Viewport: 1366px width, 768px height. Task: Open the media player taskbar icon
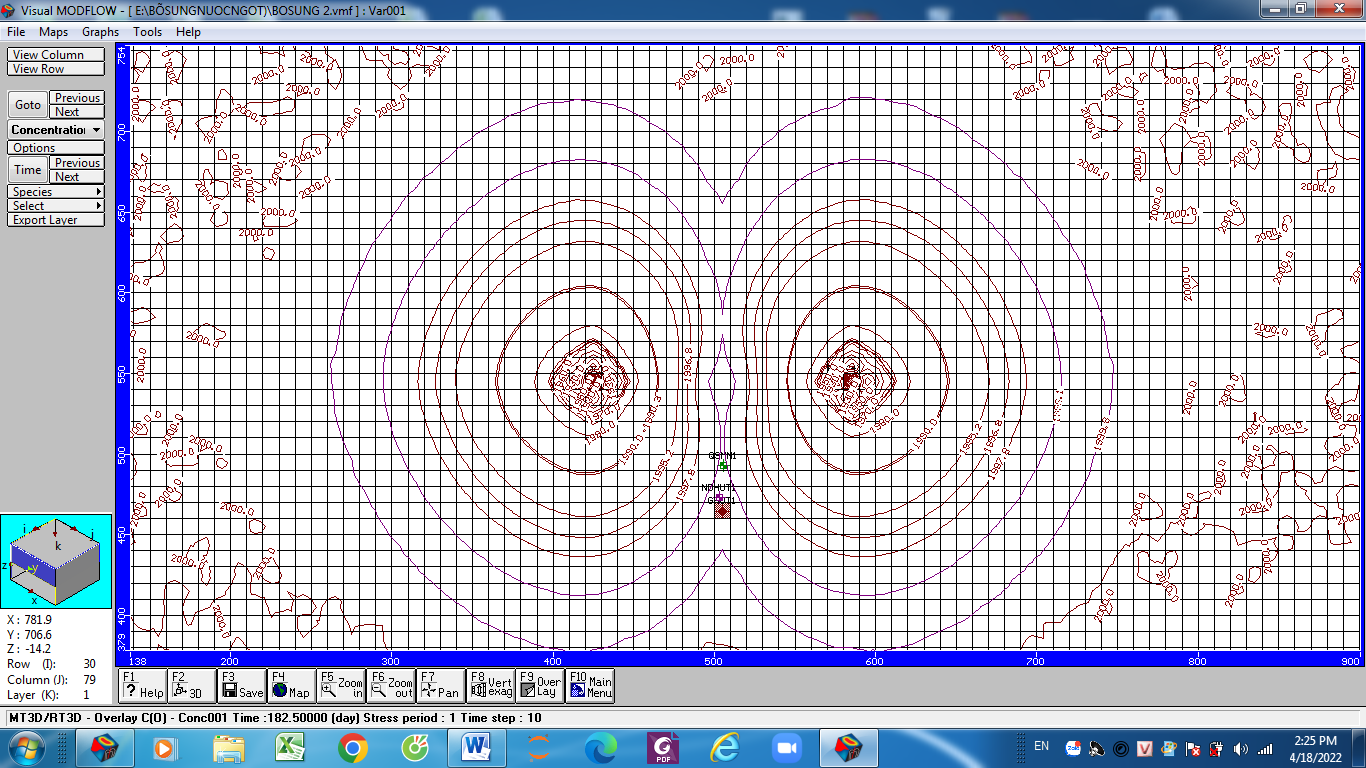(167, 747)
